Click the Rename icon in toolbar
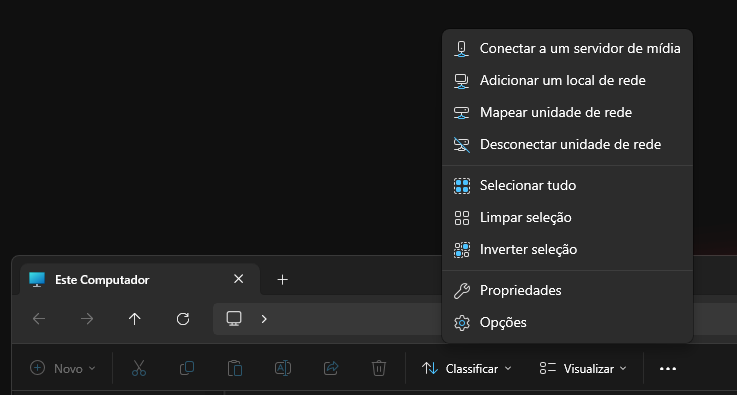 point(283,368)
